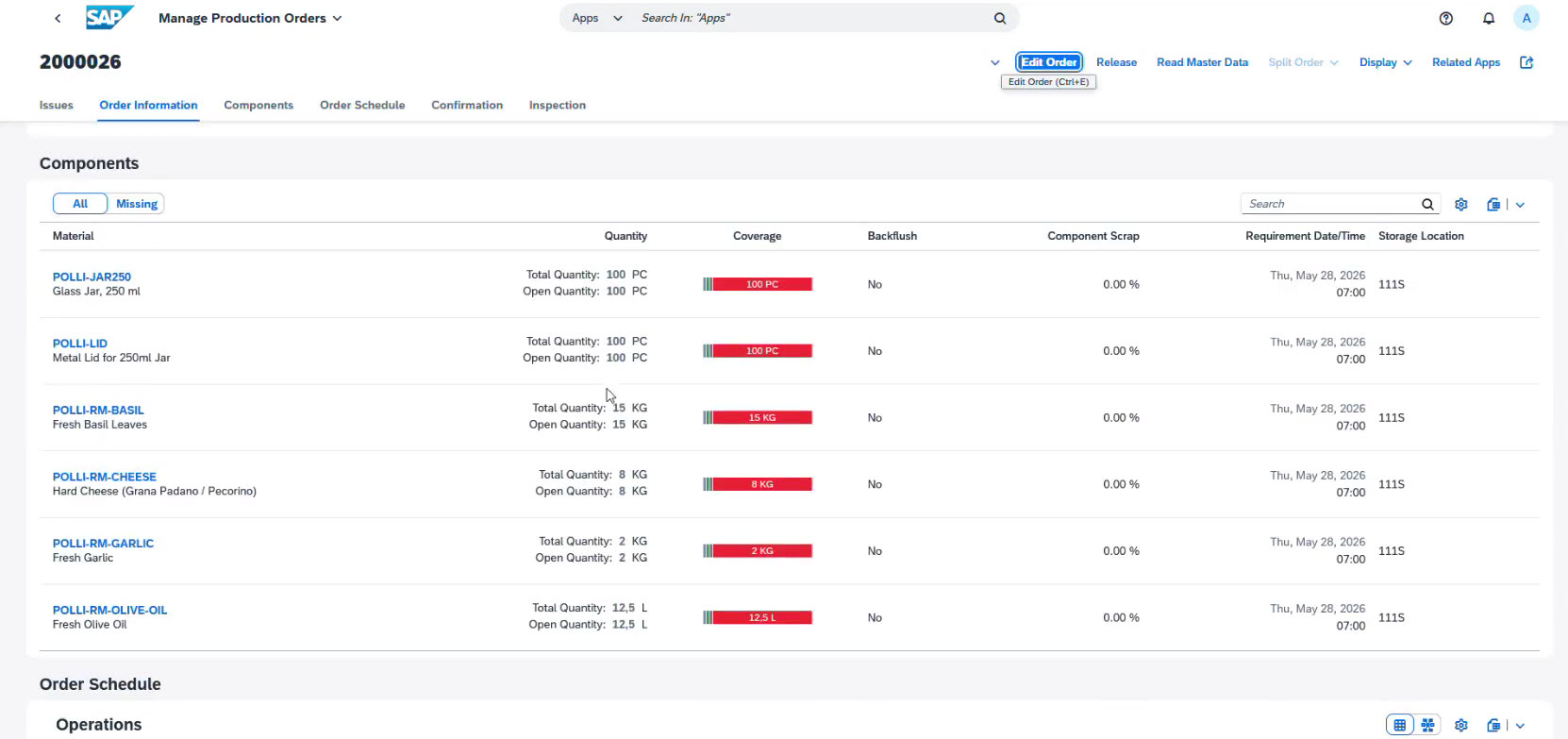Expand the Components export options arrow

(1520, 204)
